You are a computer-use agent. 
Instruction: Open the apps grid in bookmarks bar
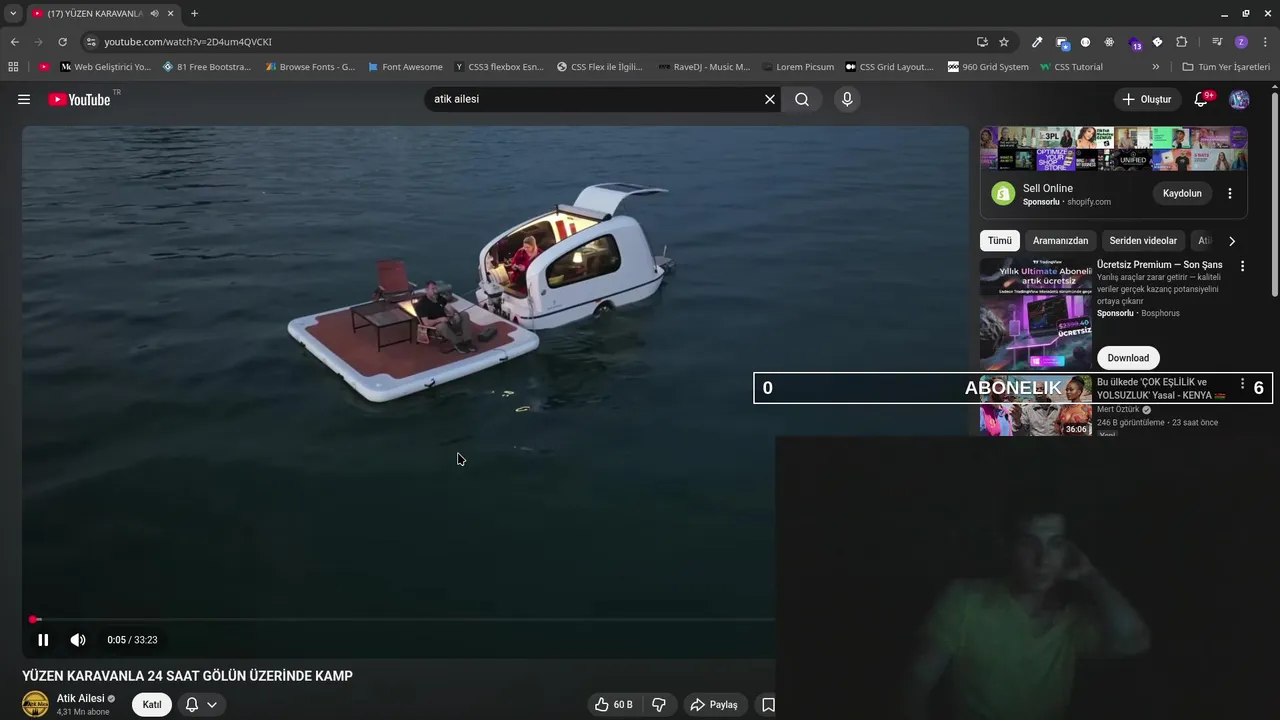point(13,67)
